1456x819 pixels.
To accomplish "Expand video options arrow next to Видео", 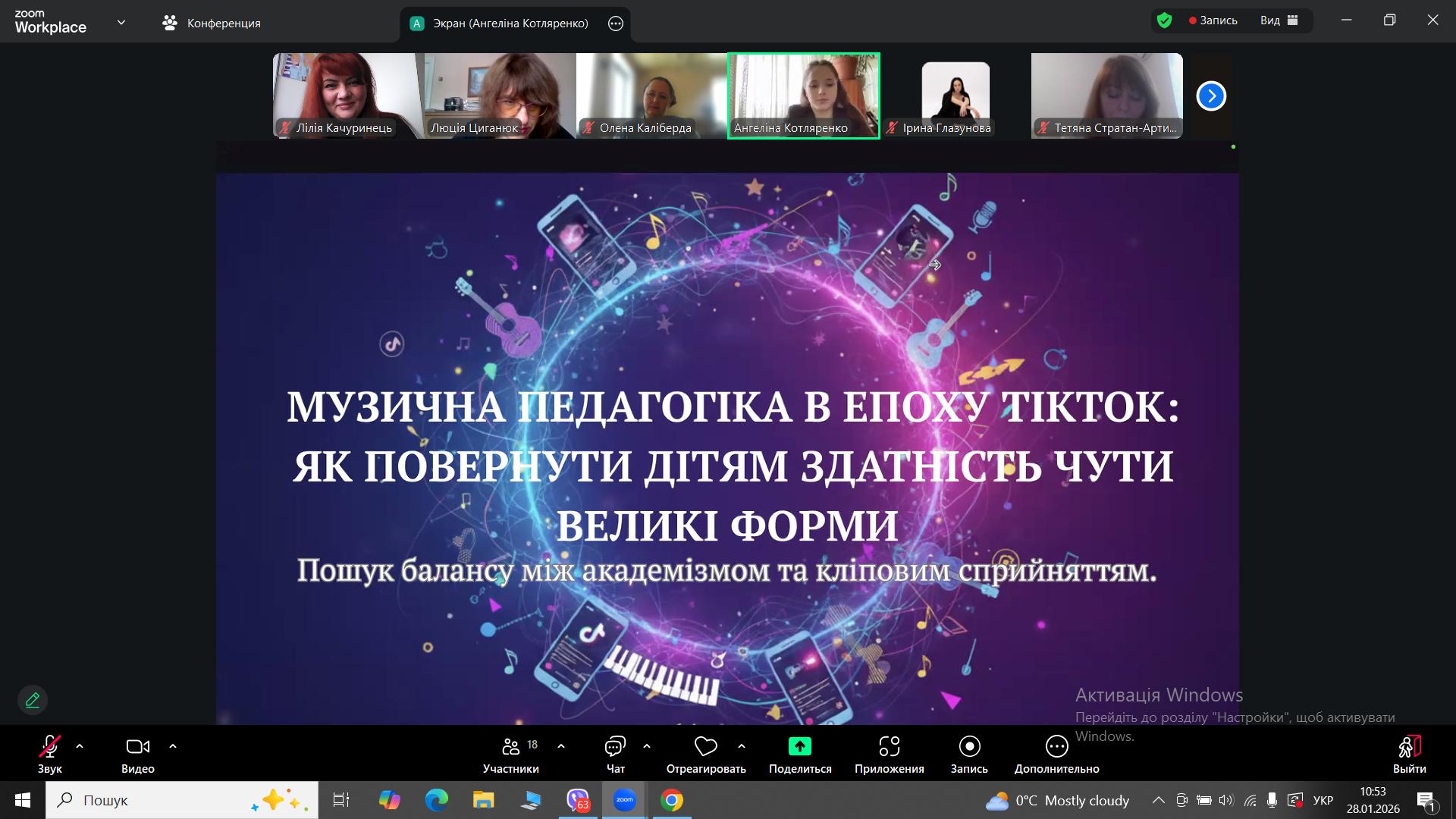I will [x=173, y=747].
